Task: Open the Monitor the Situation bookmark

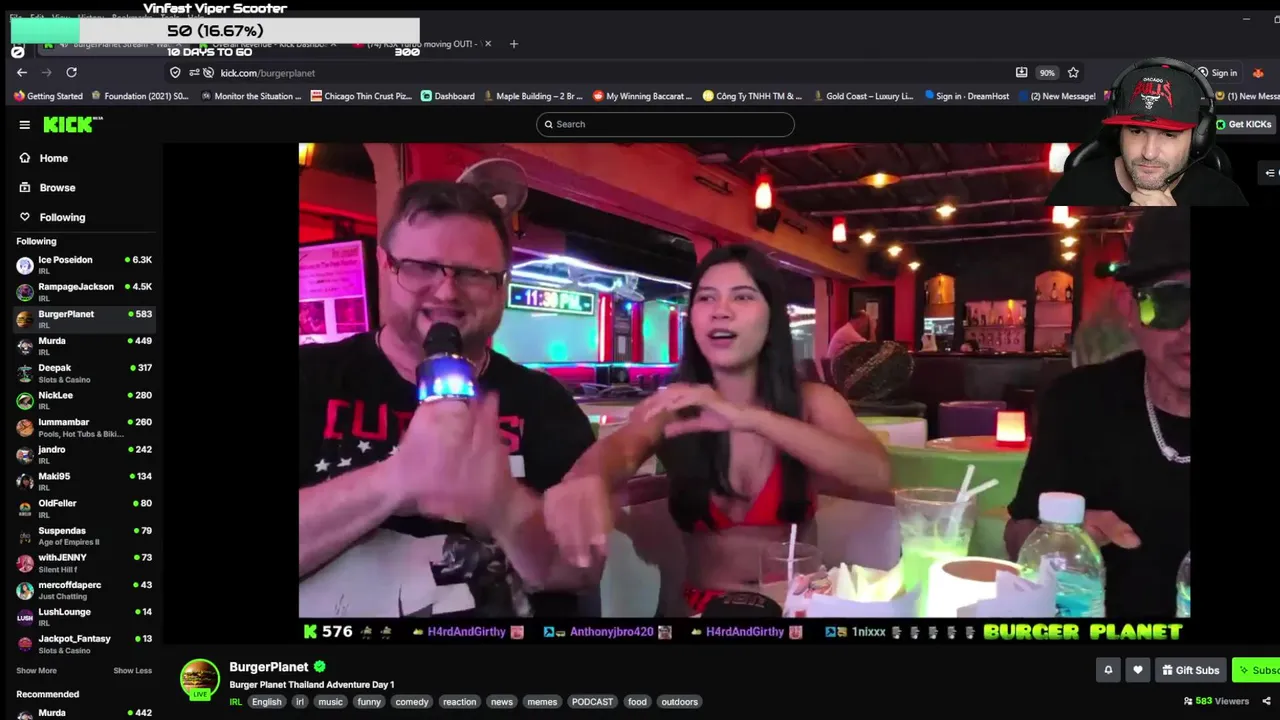Action: [x=250, y=96]
